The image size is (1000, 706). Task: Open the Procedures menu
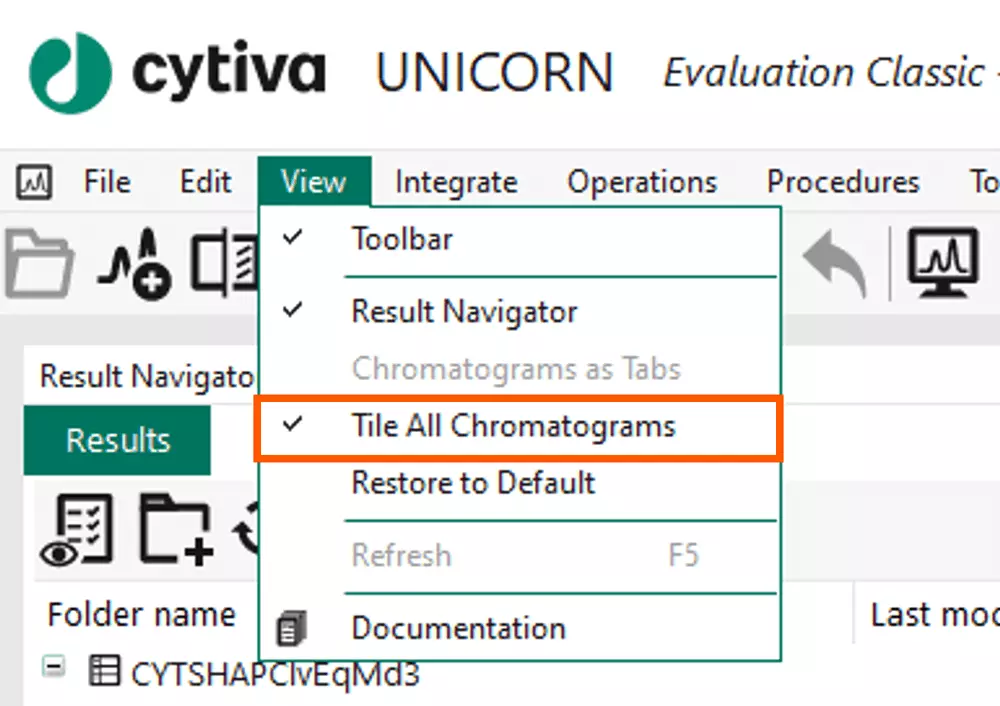[x=843, y=182]
